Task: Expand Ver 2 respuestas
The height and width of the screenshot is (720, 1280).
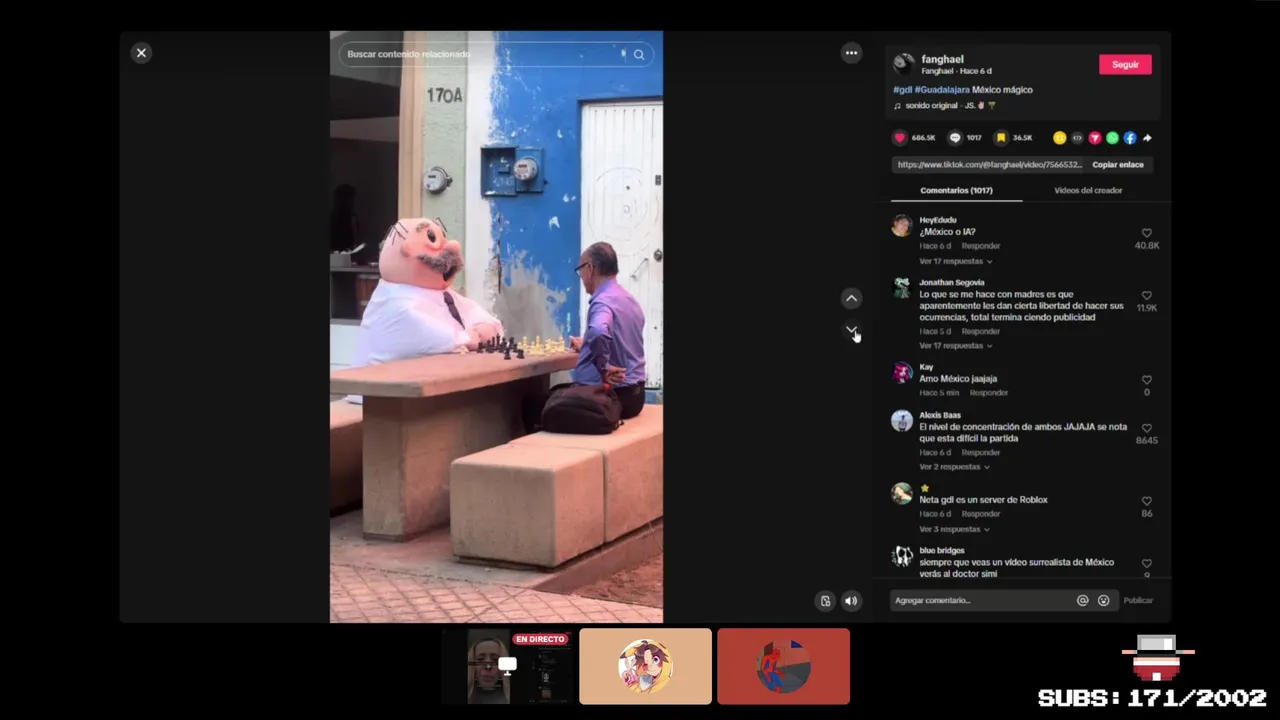Action: (x=954, y=467)
